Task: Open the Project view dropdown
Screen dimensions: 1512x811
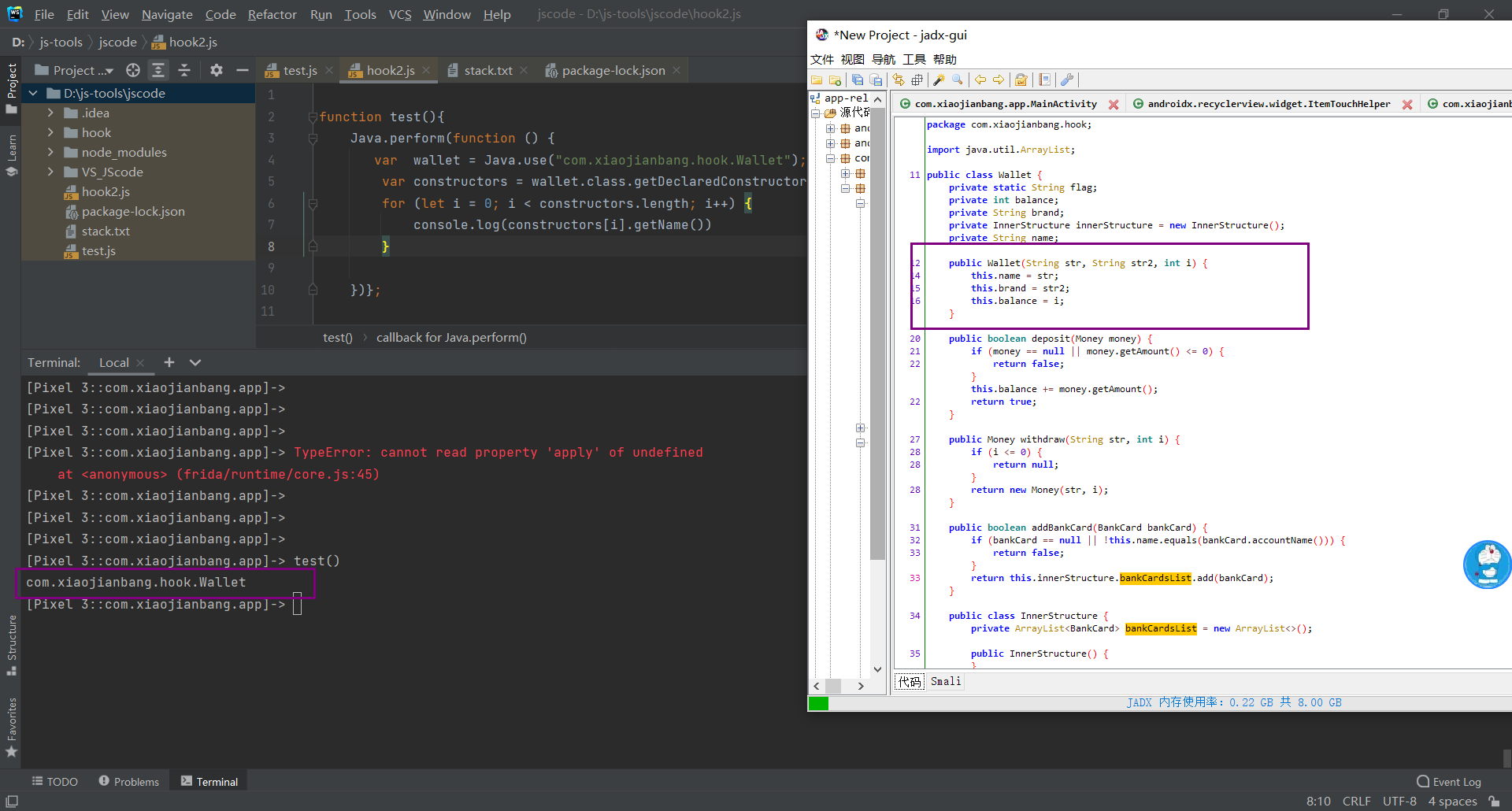Action: pos(74,70)
